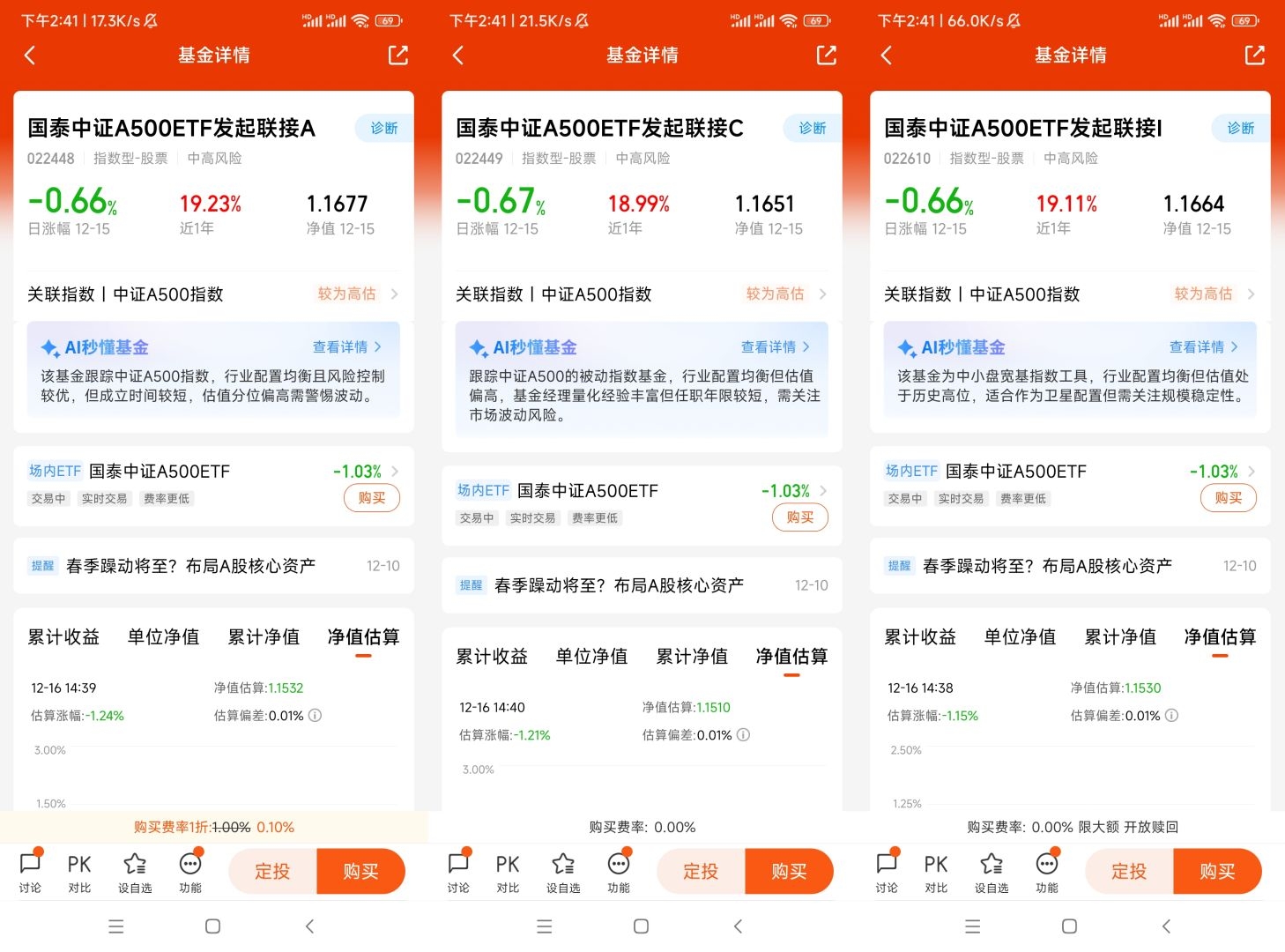
Task: Open 场内ETF 国泰中证A500ETF row chevron for 联接I
Action: [1252, 472]
